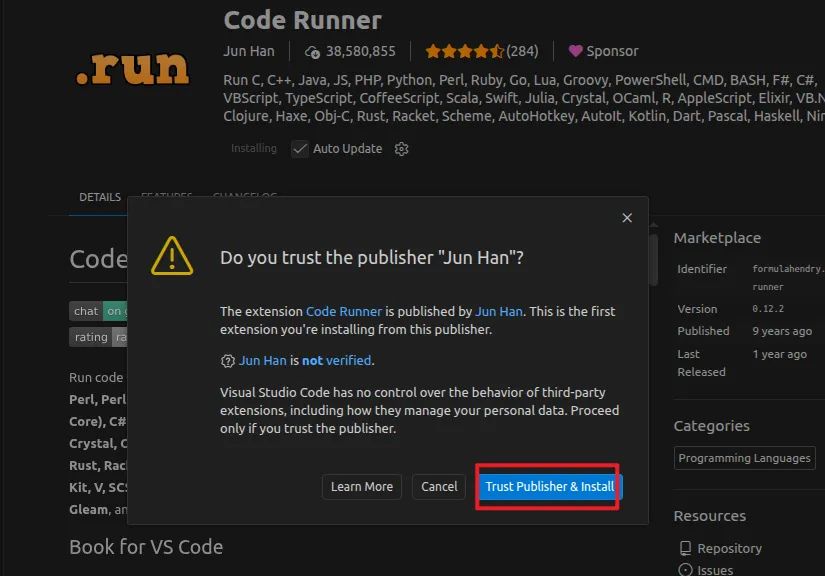The height and width of the screenshot is (576, 825).
Task: Click the yellow warning triangle icon
Action: click(172, 256)
